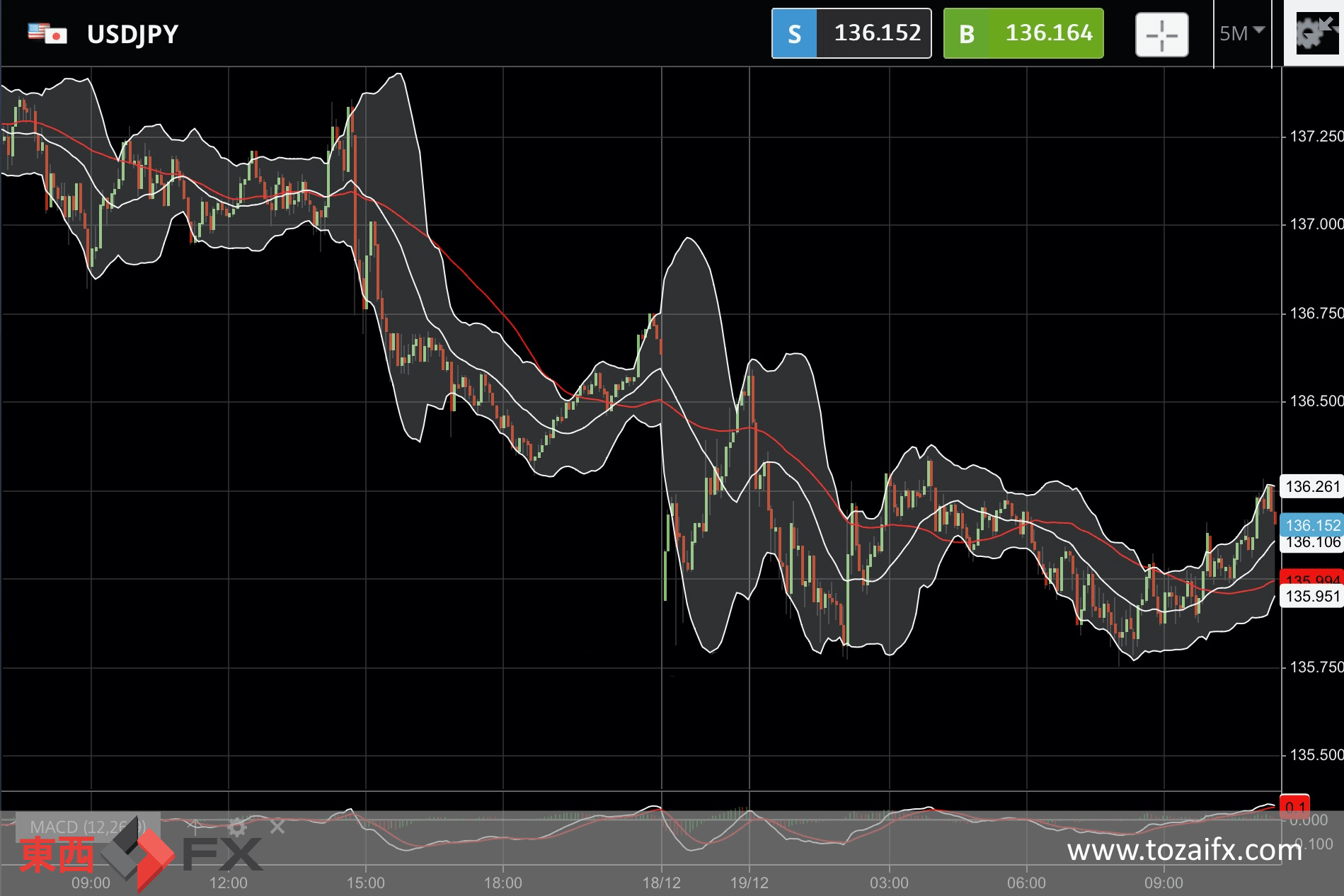The width and height of the screenshot is (1344, 896).
Task: Open the USDJPY symbol name
Action: click(x=132, y=34)
